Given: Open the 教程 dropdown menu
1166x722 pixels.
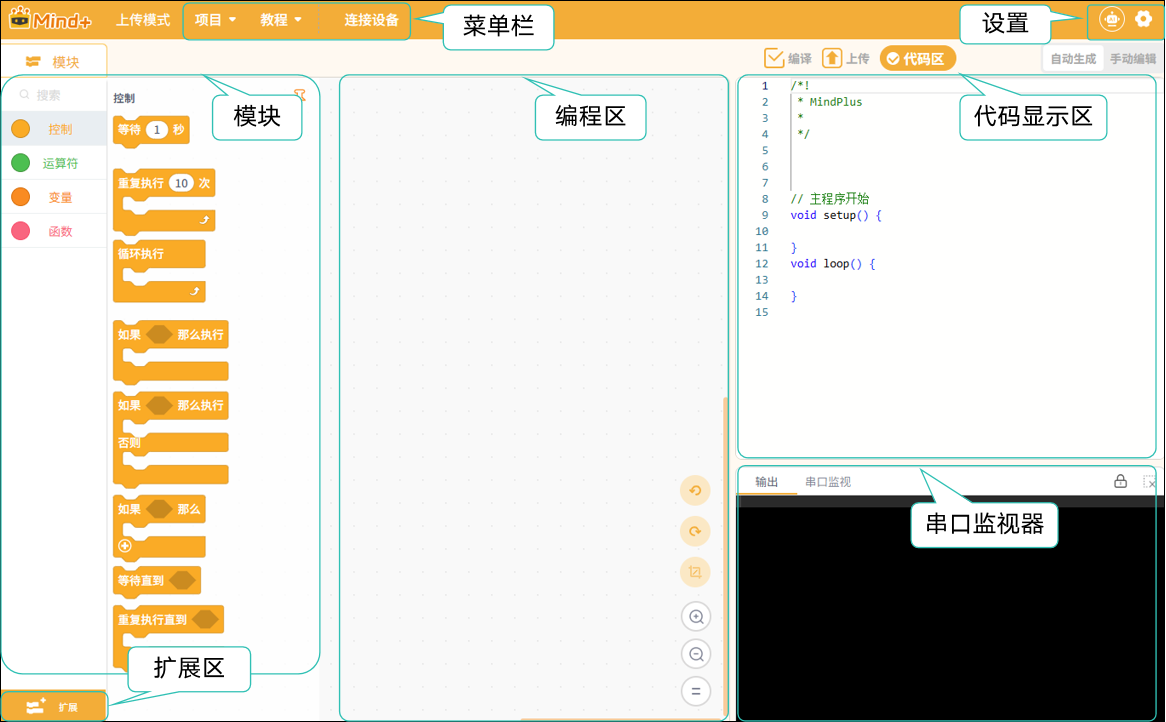Looking at the screenshot, I should pyautogui.click(x=280, y=20).
